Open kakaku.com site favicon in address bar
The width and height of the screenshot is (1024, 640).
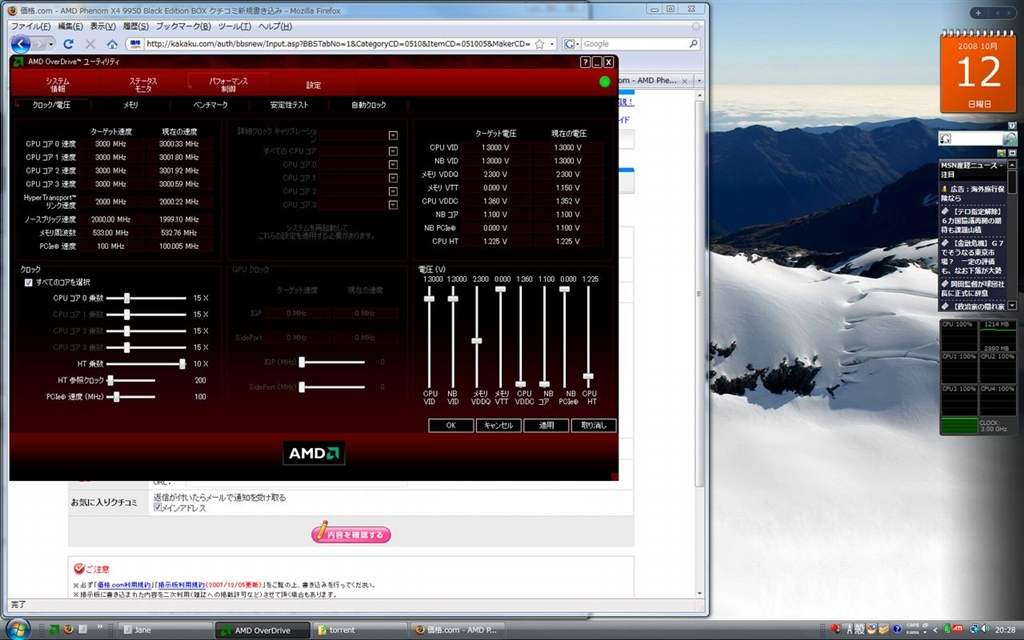point(135,44)
